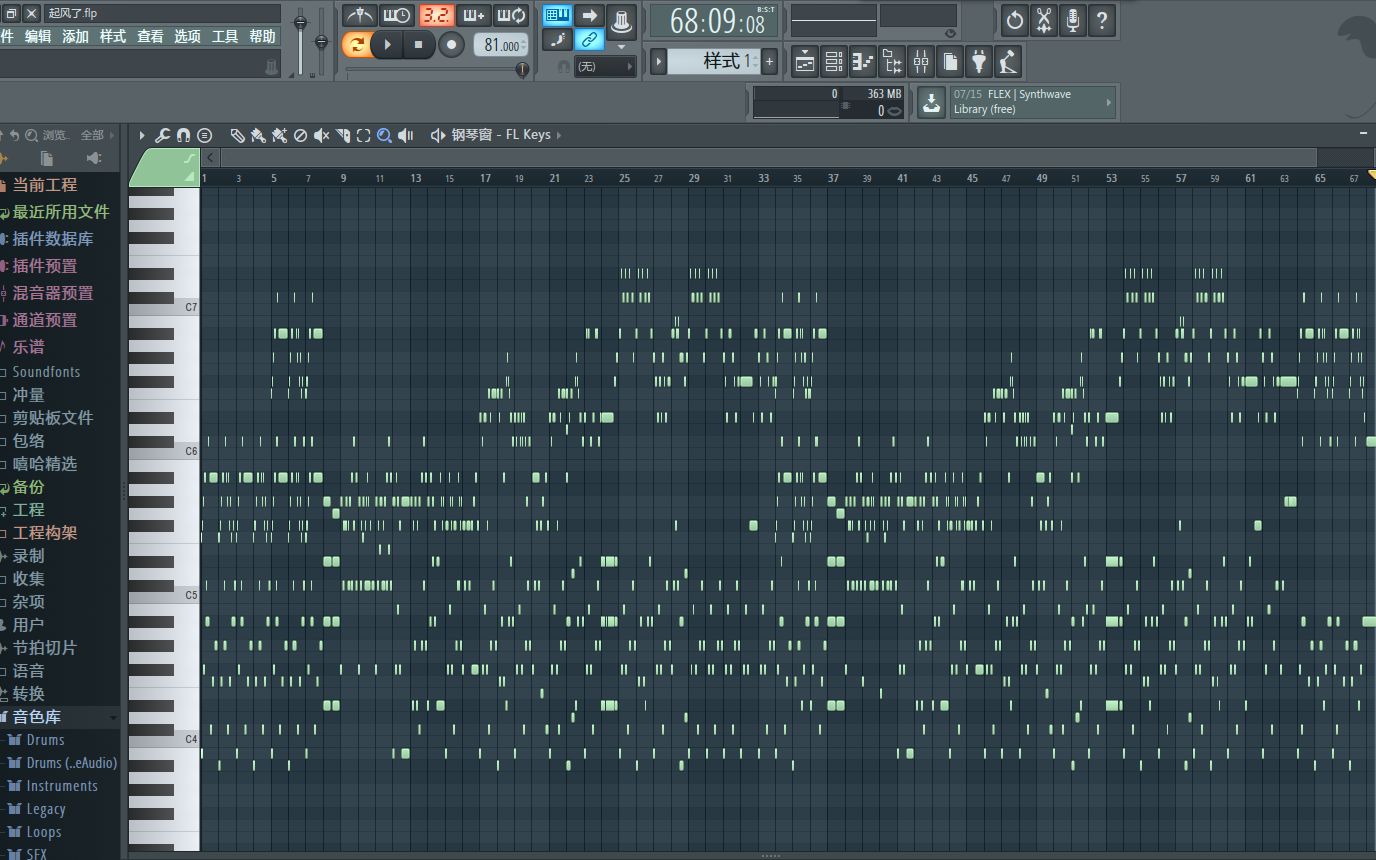Screen dimensions: 1376x860
Task: Open the 样式 menu
Action: pos(113,36)
